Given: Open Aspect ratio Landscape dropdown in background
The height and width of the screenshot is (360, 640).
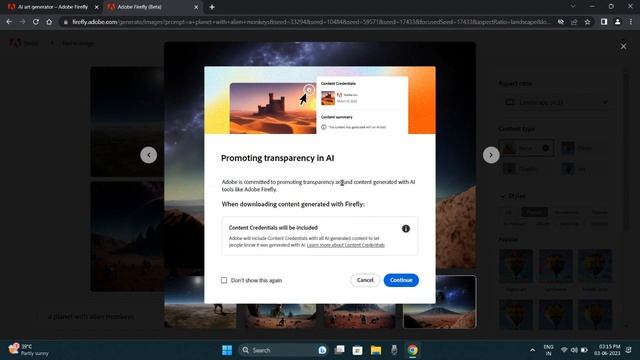Looking at the screenshot, I should (x=555, y=102).
